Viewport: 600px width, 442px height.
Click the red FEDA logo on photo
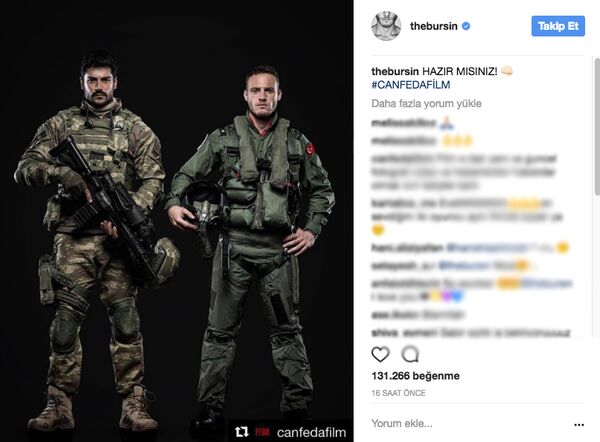pyautogui.click(x=262, y=432)
